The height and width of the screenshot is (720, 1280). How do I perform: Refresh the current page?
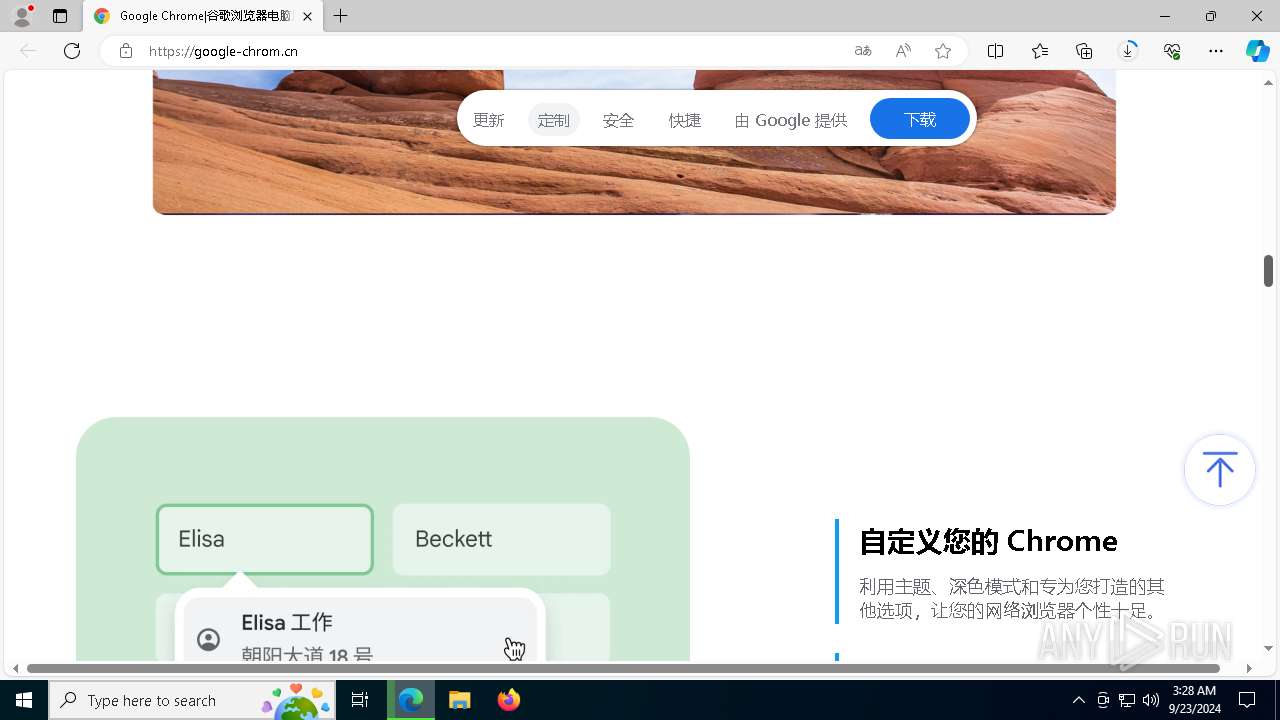pyautogui.click(x=72, y=51)
